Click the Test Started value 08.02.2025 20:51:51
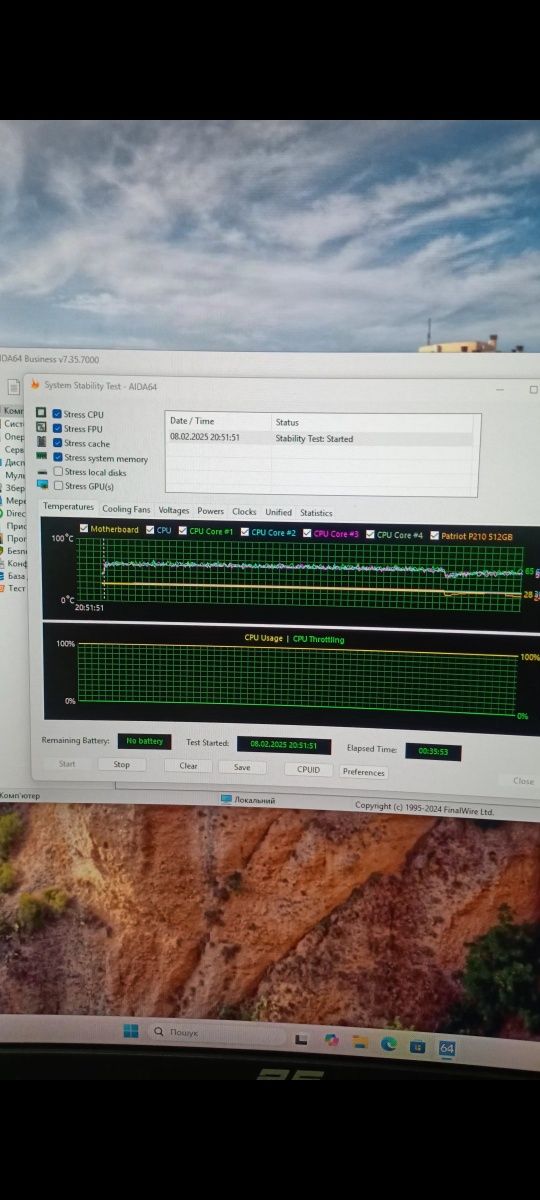This screenshot has width=540, height=1200. tap(283, 745)
